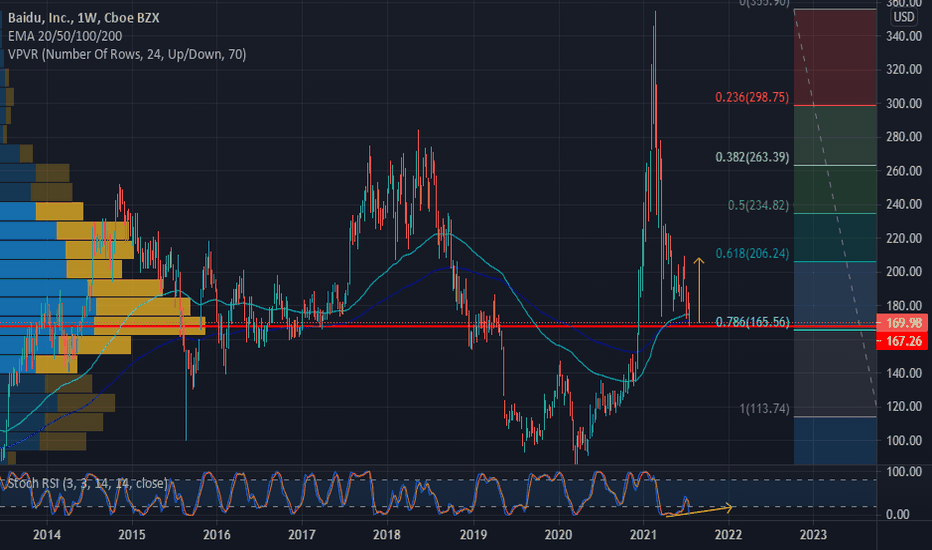Viewport: 932px width, 550px height.
Task: Click the 300.00 price axis label
Action: click(903, 103)
